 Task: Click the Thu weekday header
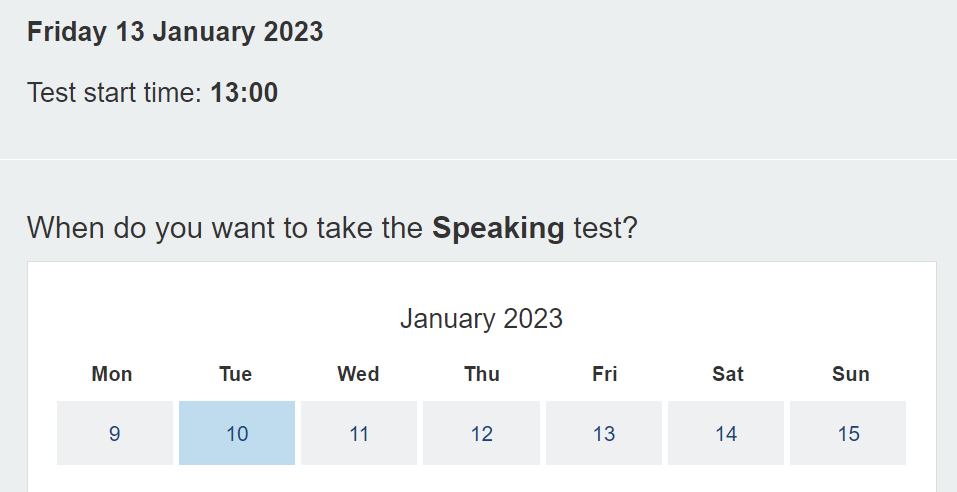(x=482, y=374)
